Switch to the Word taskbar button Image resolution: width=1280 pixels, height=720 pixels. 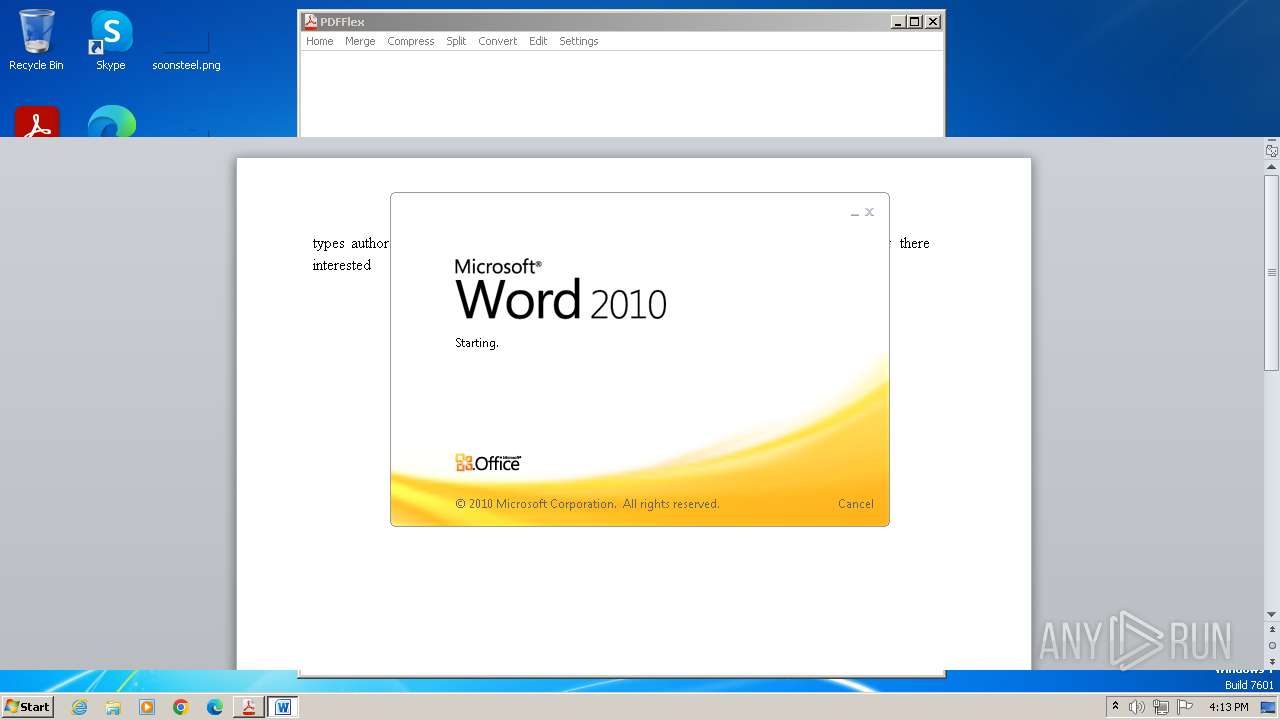click(x=283, y=707)
